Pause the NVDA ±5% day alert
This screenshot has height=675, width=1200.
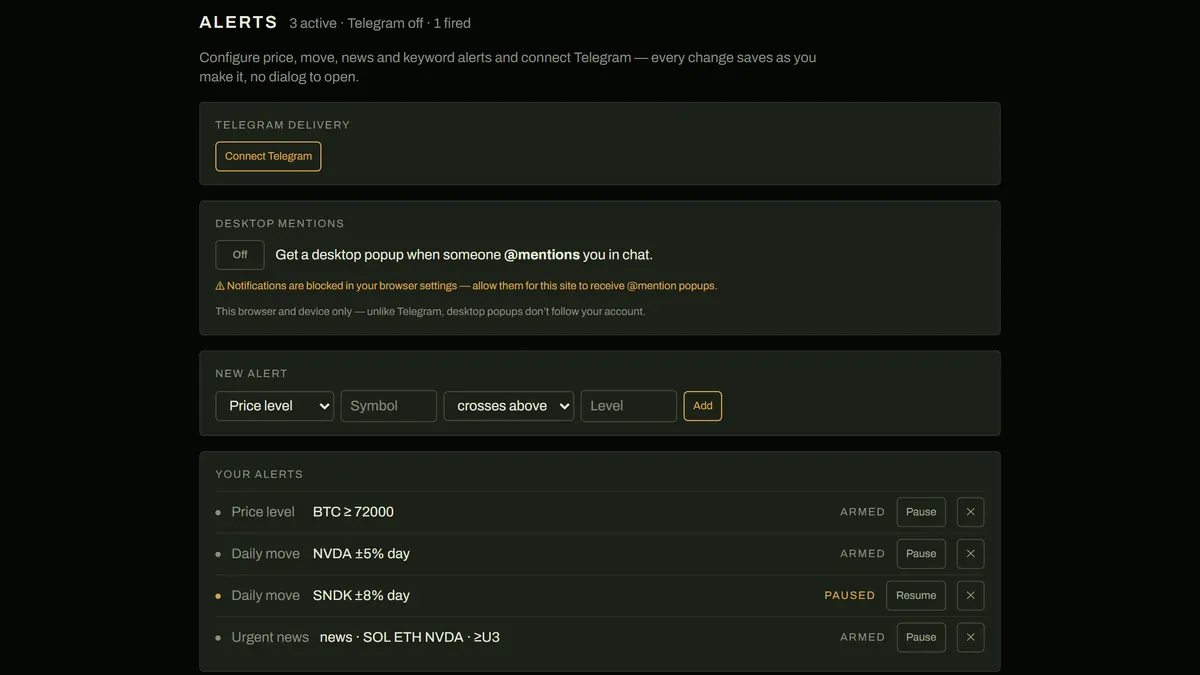click(921, 554)
